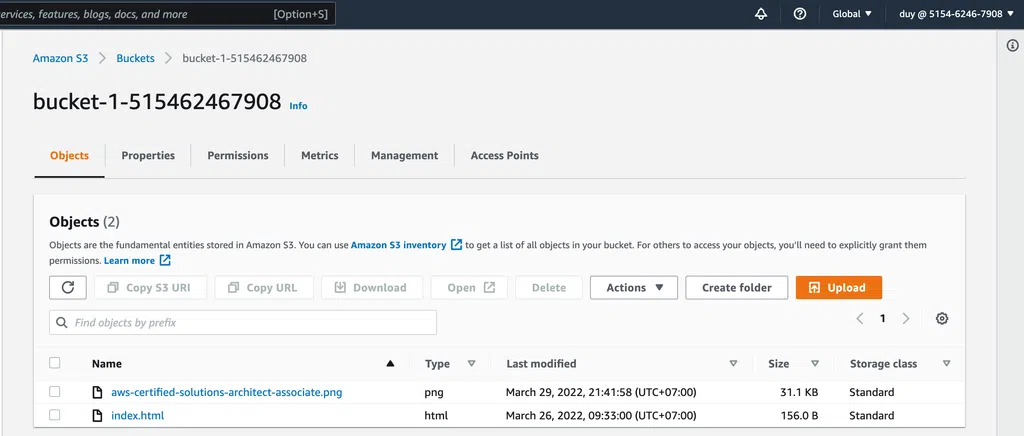Switch to the Properties tab

click(x=148, y=155)
